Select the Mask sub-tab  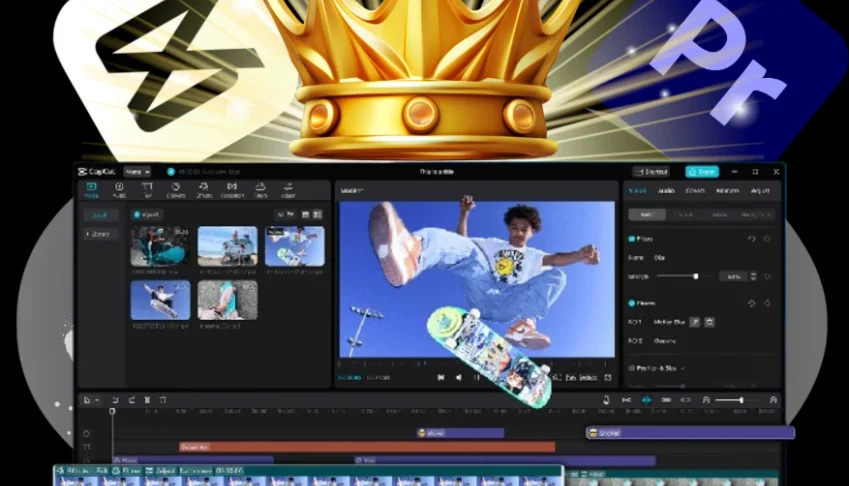pyautogui.click(x=720, y=215)
